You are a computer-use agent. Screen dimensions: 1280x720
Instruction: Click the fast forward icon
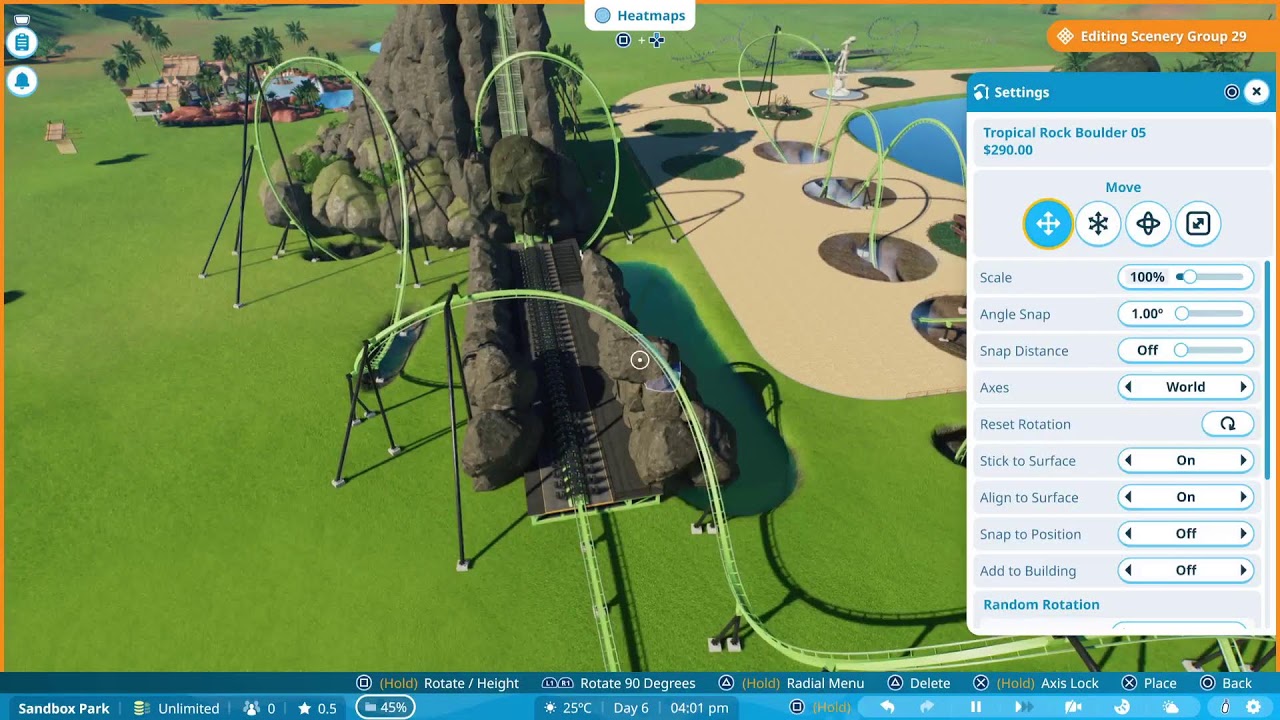1024,707
